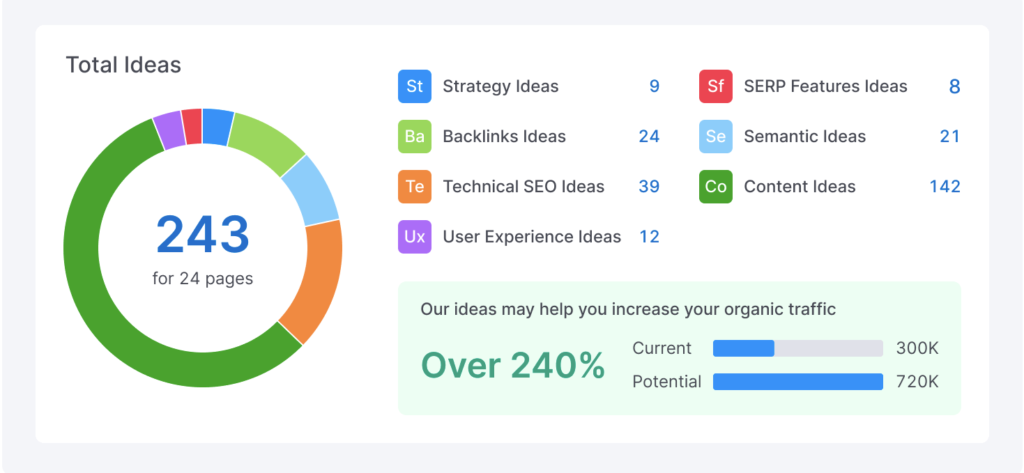Click the orange Te Technical SEO icon

(415, 187)
